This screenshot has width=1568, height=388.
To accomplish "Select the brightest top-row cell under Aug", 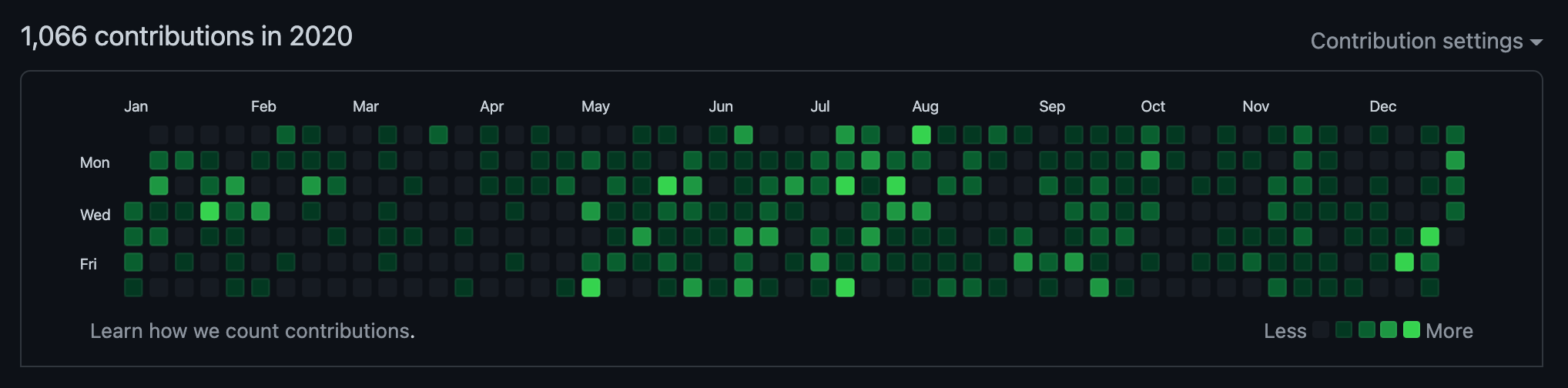I will pos(921,135).
